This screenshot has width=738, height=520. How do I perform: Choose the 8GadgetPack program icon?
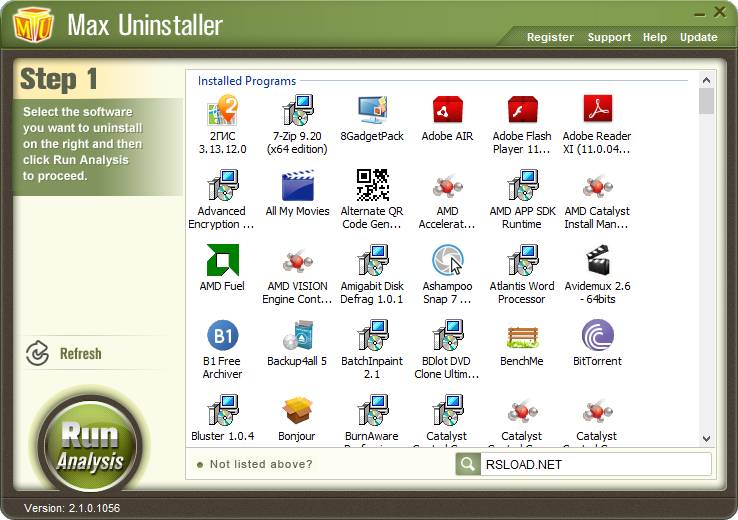(372, 110)
